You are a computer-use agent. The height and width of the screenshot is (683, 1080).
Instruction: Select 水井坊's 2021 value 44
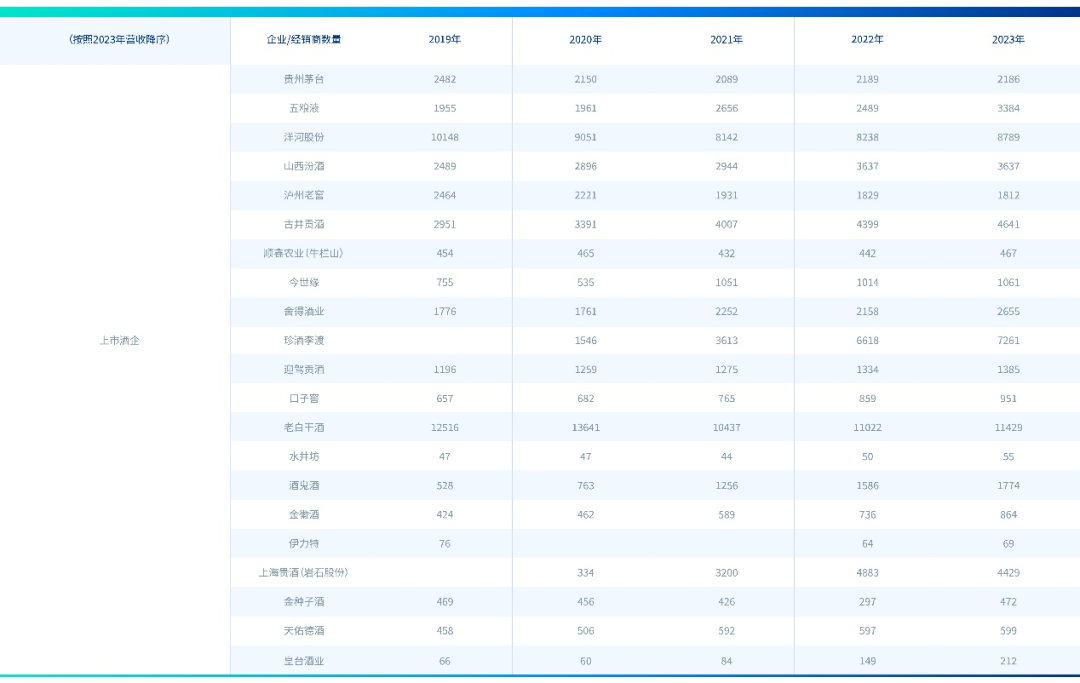[x=727, y=456]
